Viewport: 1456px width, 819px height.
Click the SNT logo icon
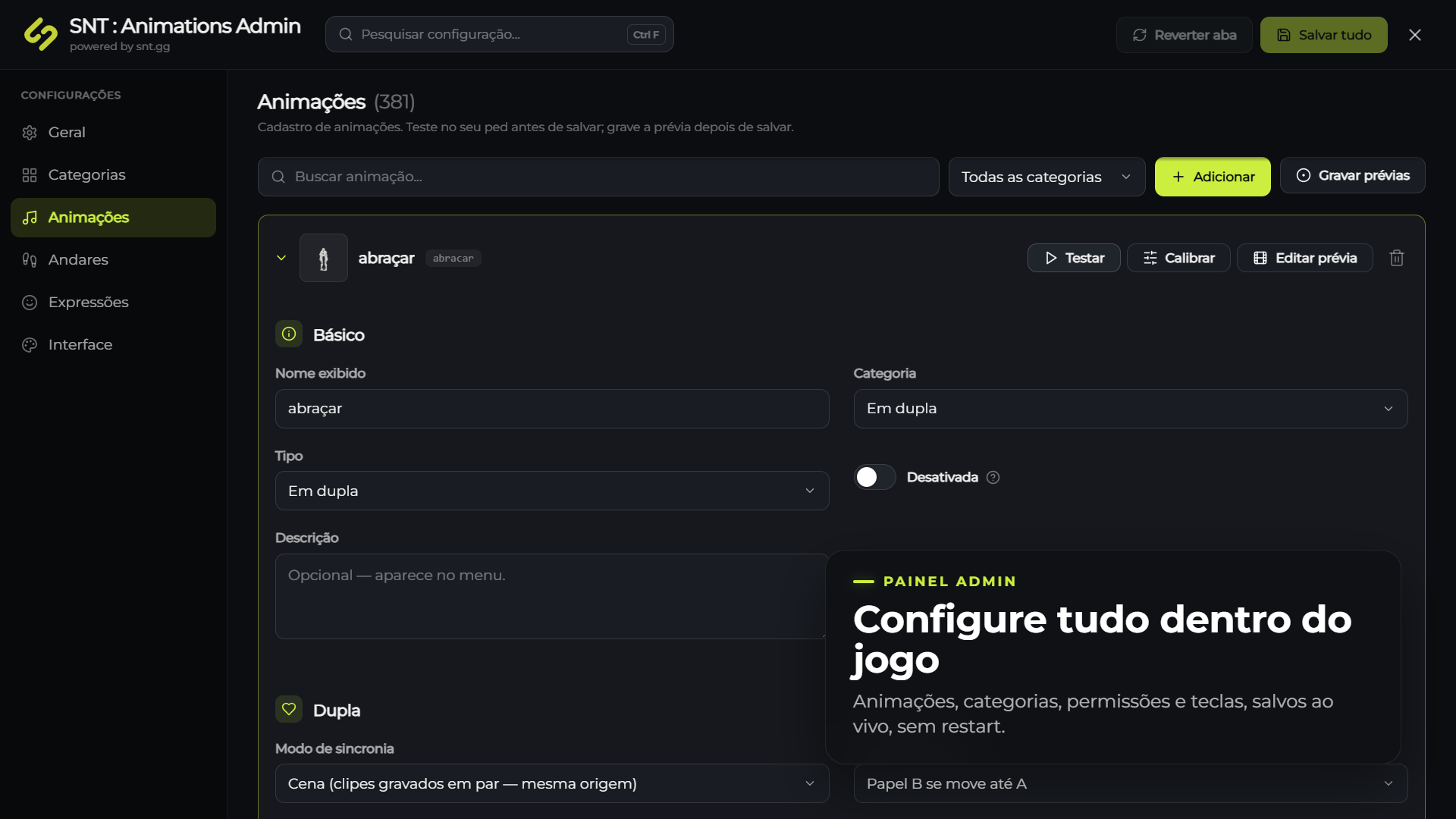tap(41, 34)
